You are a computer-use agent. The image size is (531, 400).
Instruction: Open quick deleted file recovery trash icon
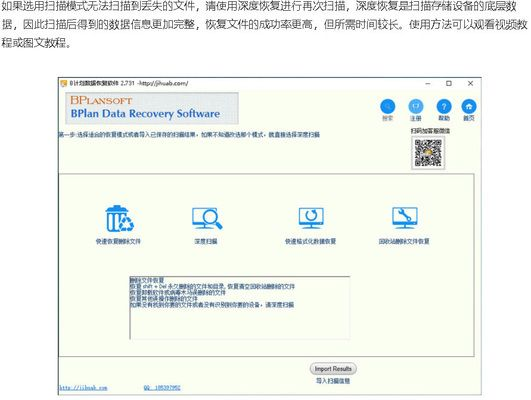coord(120,219)
